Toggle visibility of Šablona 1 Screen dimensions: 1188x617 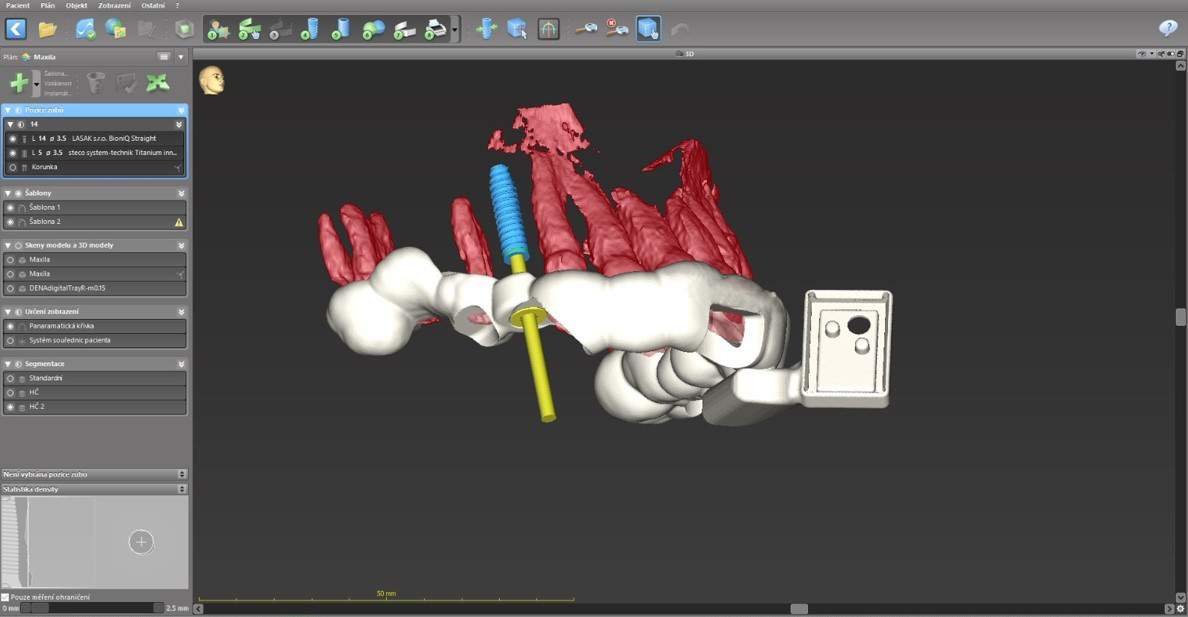click(11, 207)
